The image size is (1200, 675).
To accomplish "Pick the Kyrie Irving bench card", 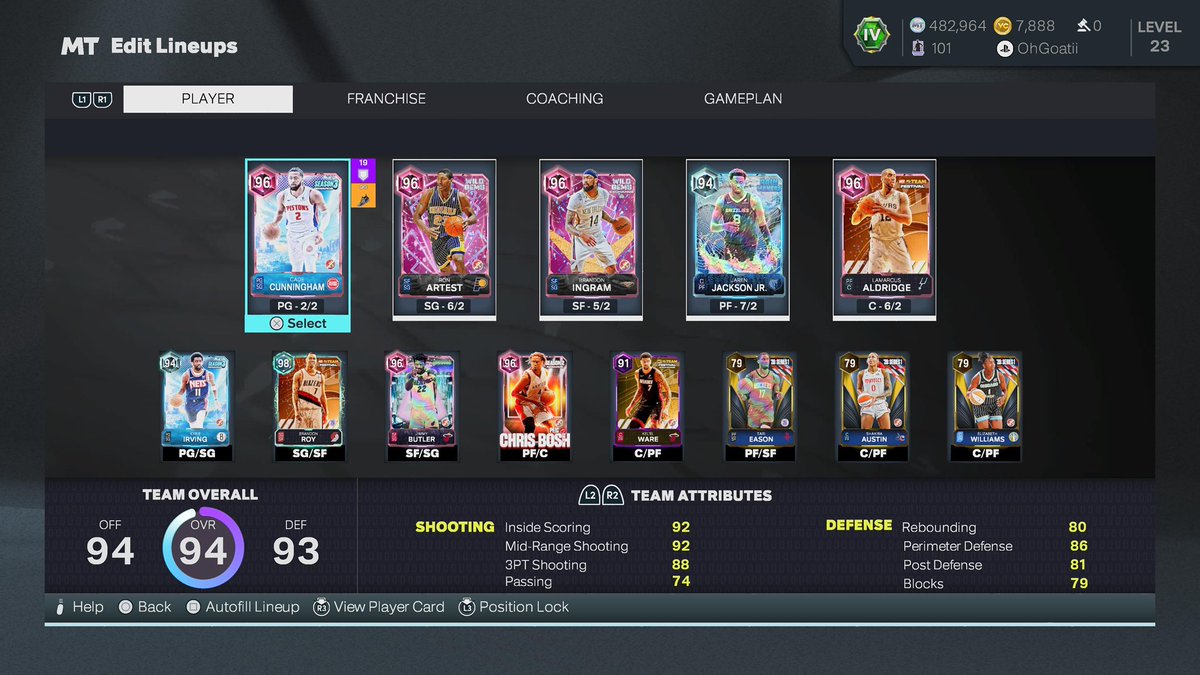I will pos(197,406).
